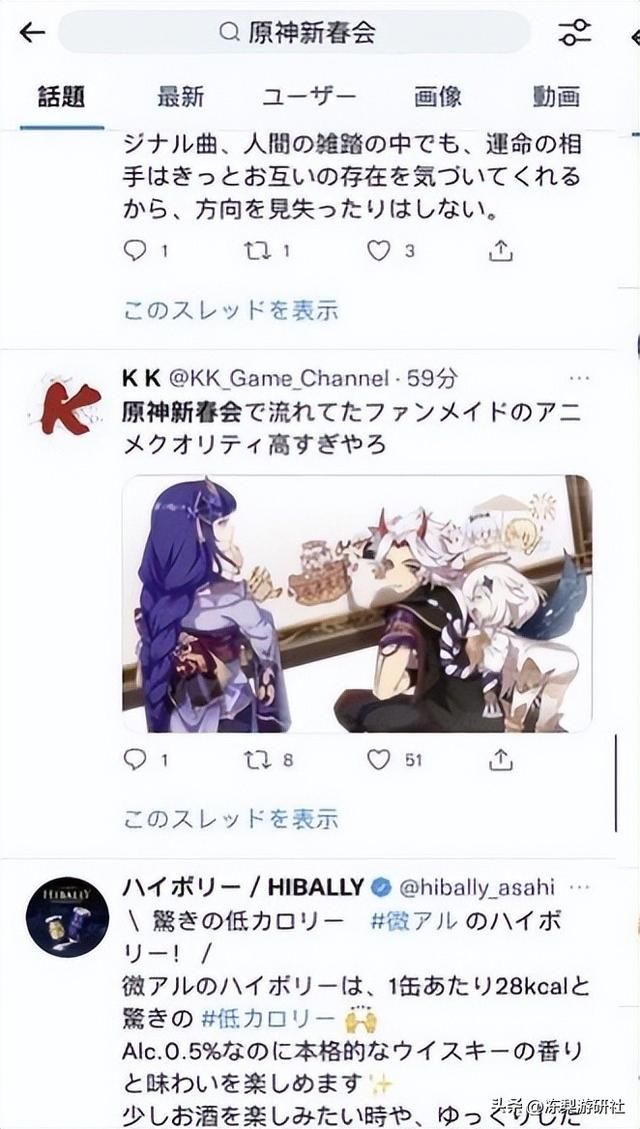640x1129 pixels.
Task: Like the tweet with 51 likes
Action: tap(379, 759)
